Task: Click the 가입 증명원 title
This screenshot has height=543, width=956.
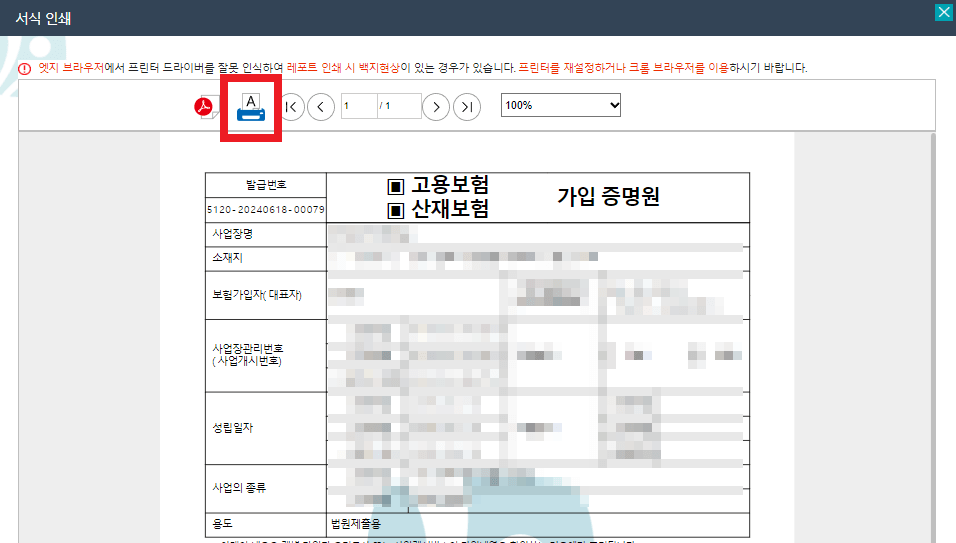Action: 608,196
